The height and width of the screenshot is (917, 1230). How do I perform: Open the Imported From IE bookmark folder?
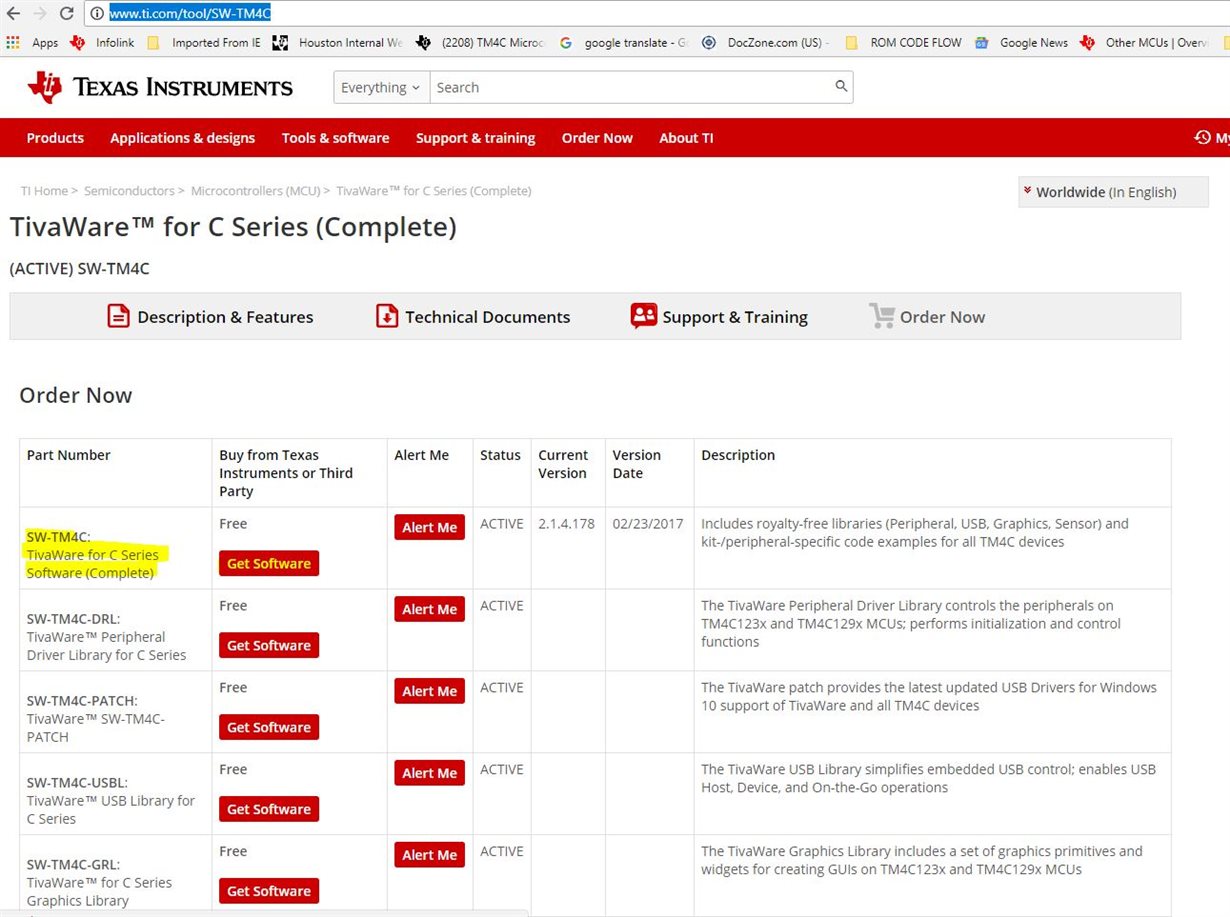[203, 43]
